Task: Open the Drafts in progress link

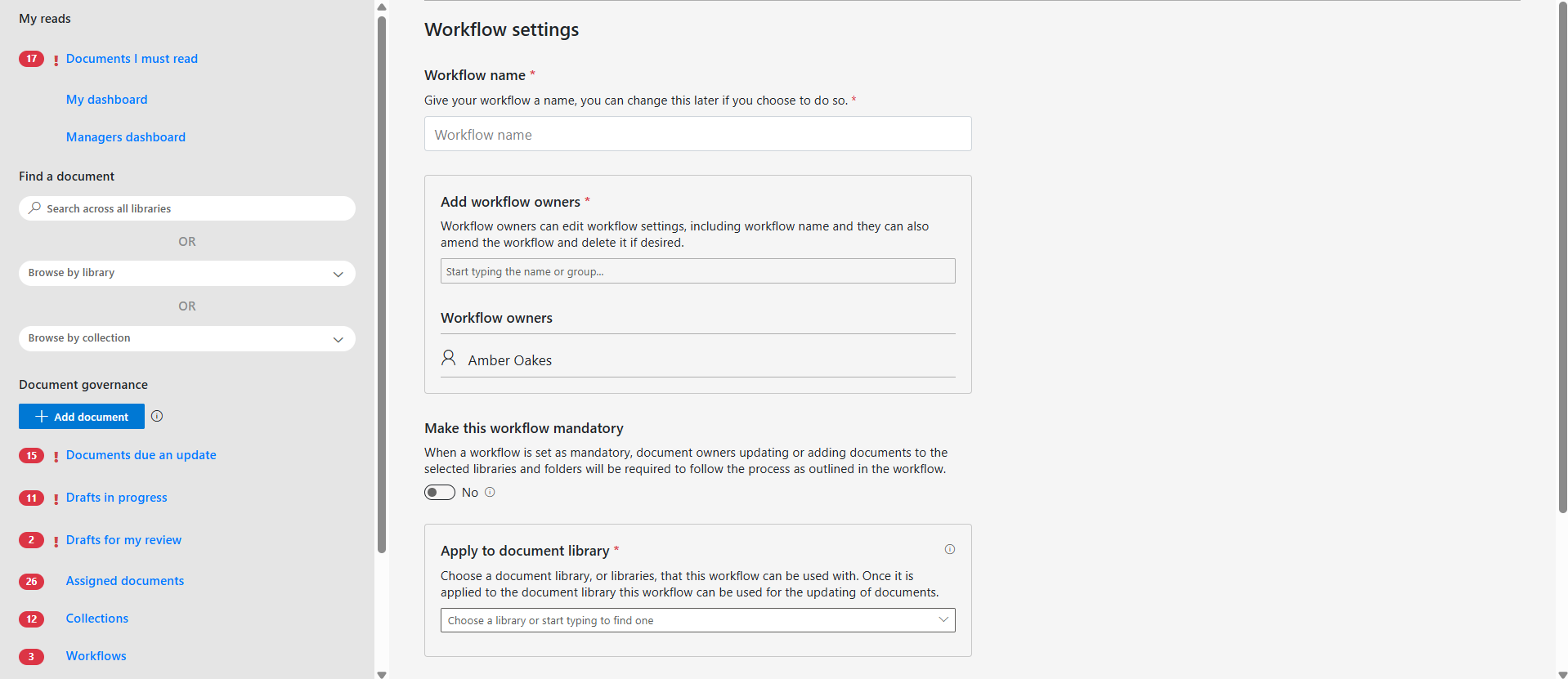Action: pos(116,498)
